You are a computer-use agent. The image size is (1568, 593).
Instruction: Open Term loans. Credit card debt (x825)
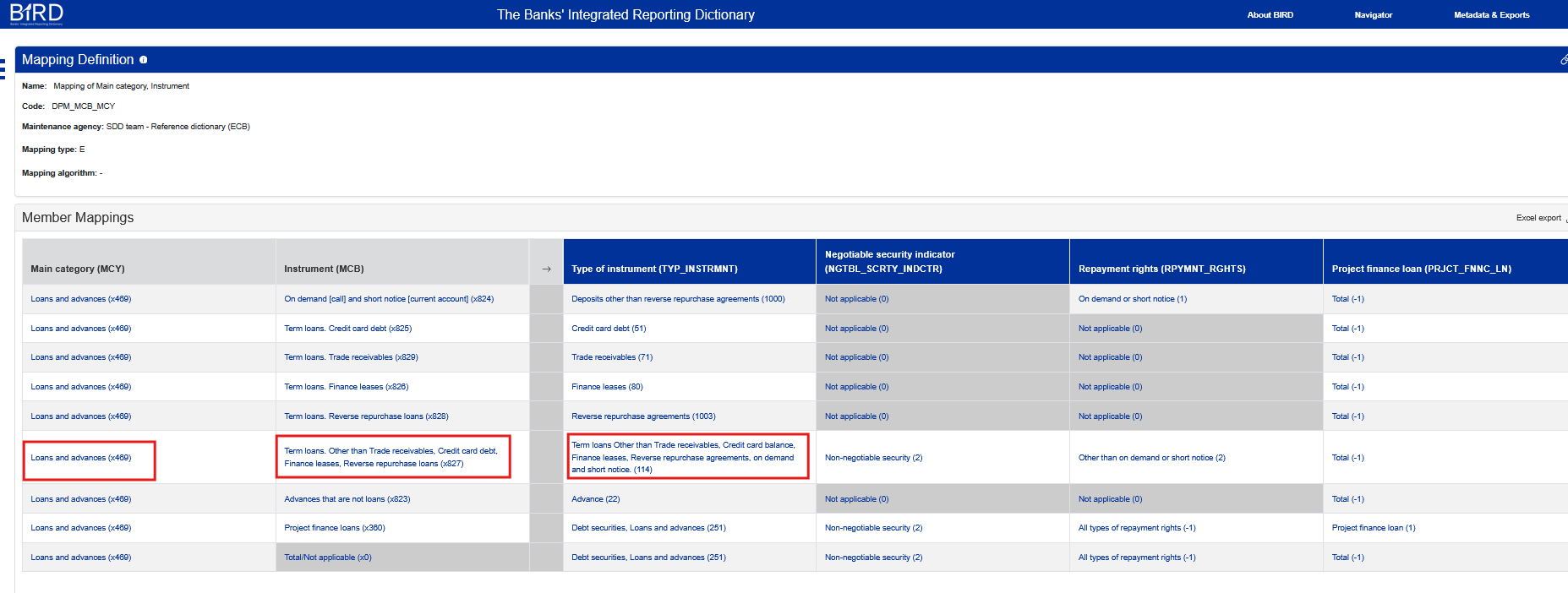348,329
